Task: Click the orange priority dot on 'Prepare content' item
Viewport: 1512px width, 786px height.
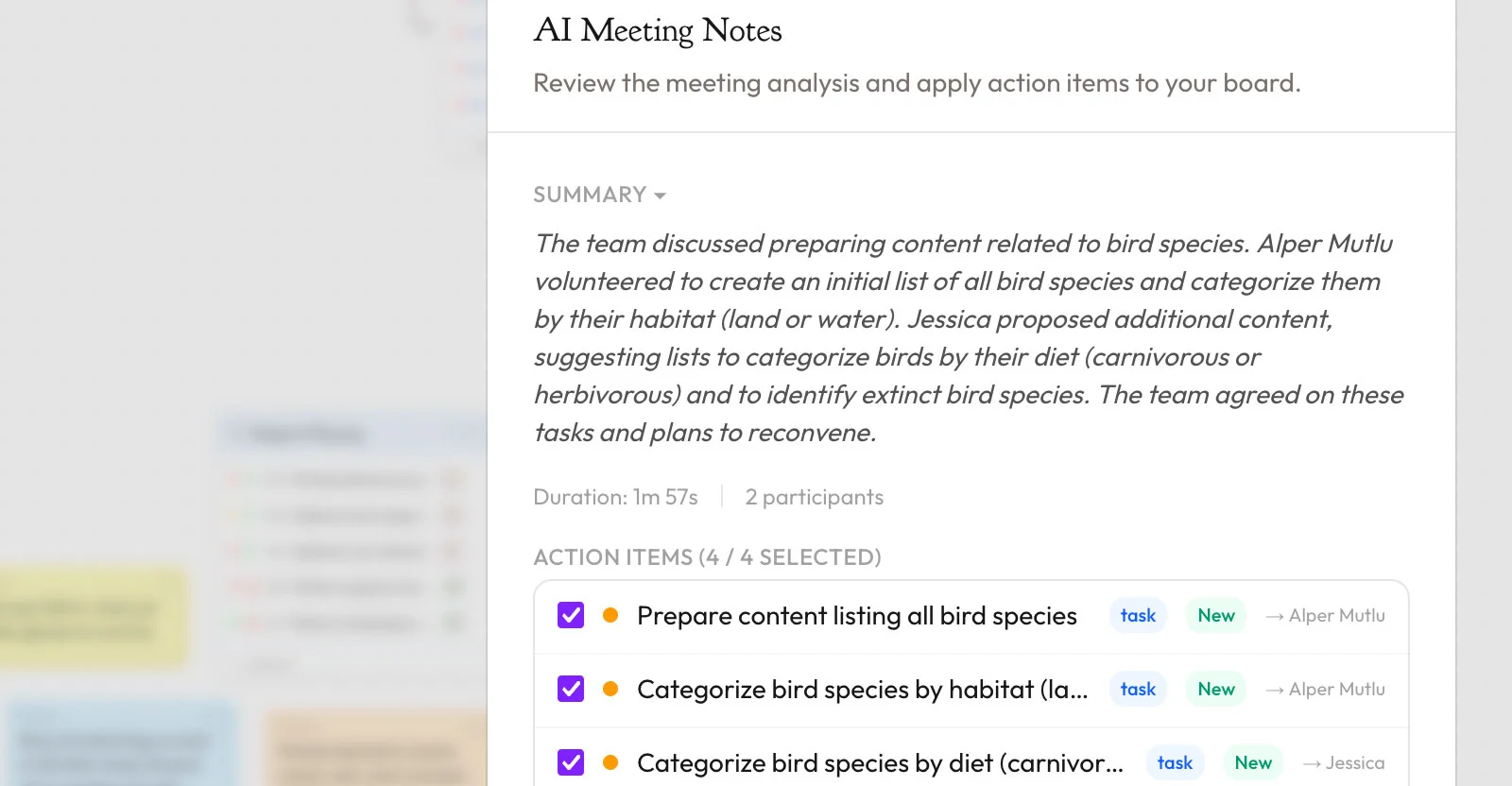Action: [610, 616]
